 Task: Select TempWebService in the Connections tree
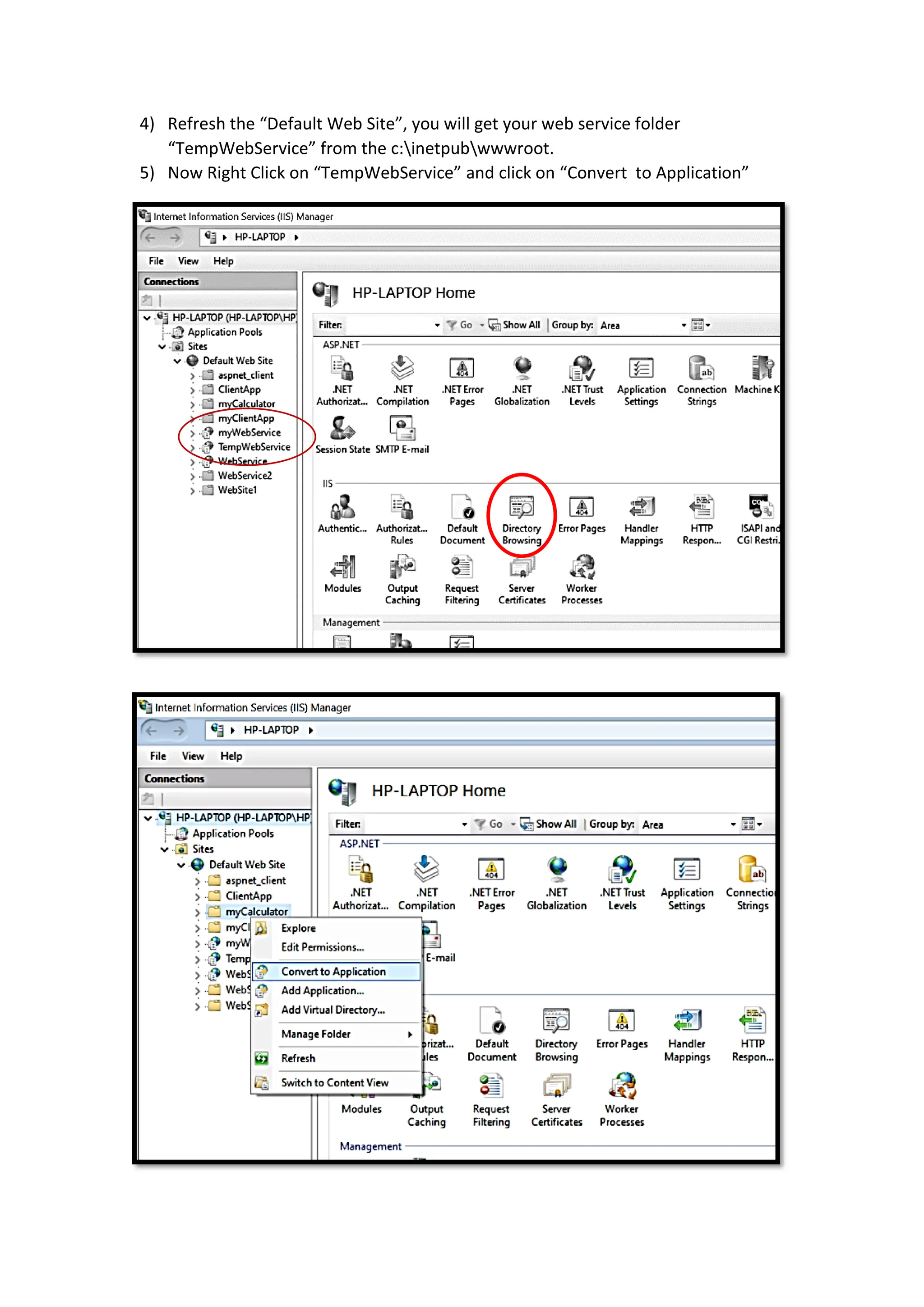pyautogui.click(x=254, y=447)
